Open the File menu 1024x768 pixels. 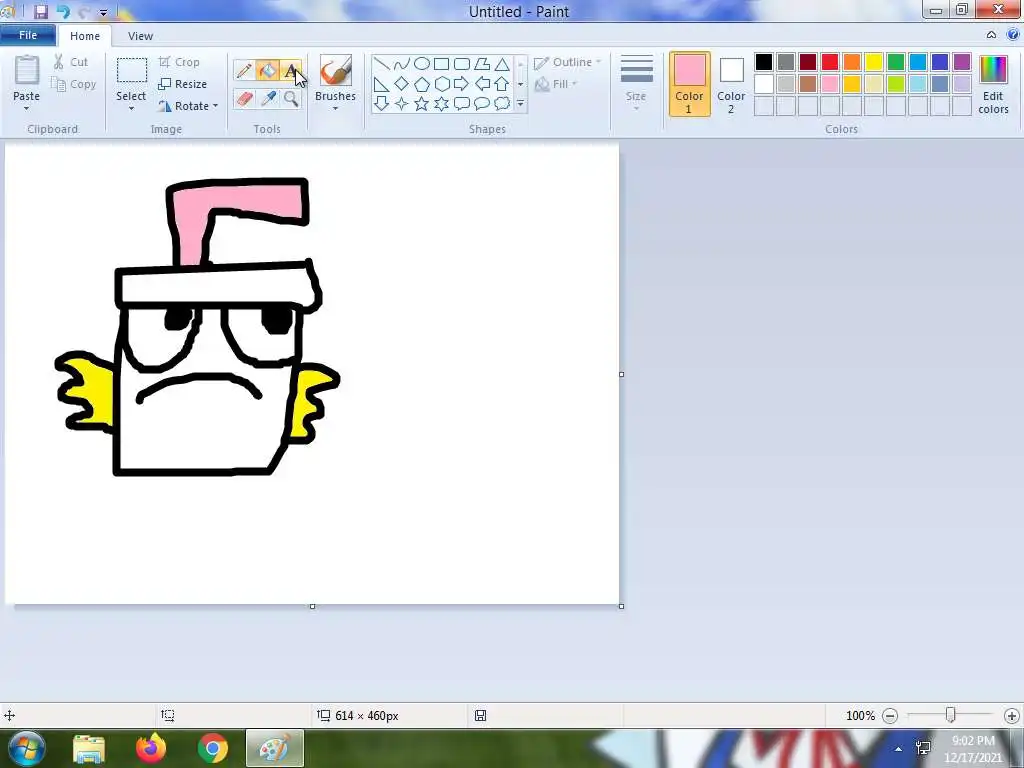click(28, 35)
